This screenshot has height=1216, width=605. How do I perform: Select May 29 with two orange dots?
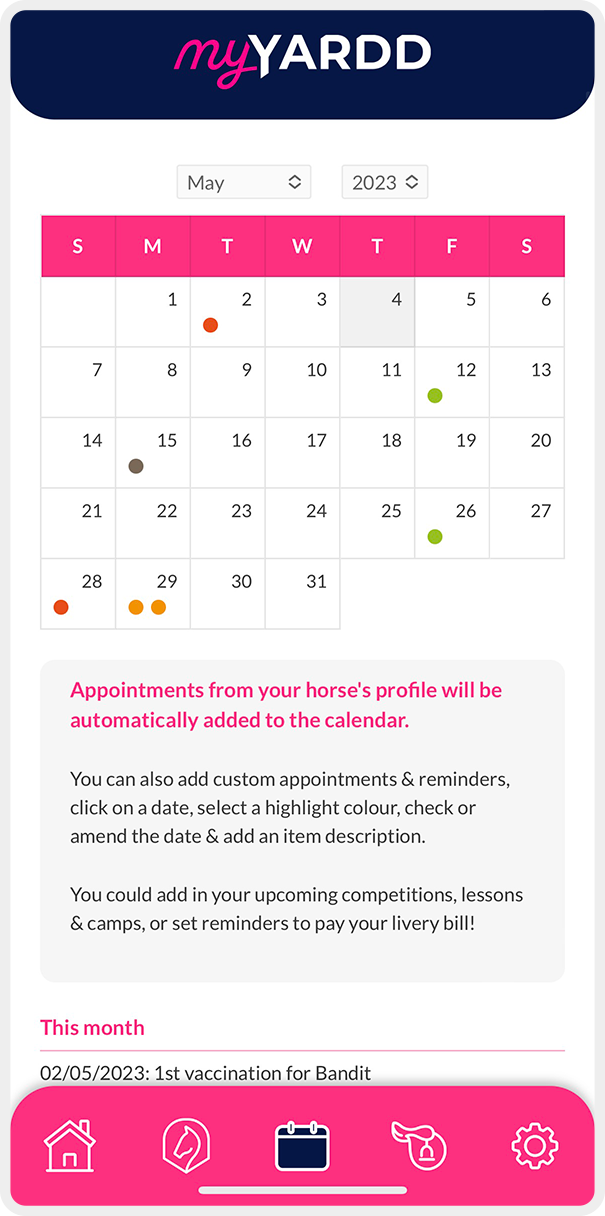coord(153,594)
